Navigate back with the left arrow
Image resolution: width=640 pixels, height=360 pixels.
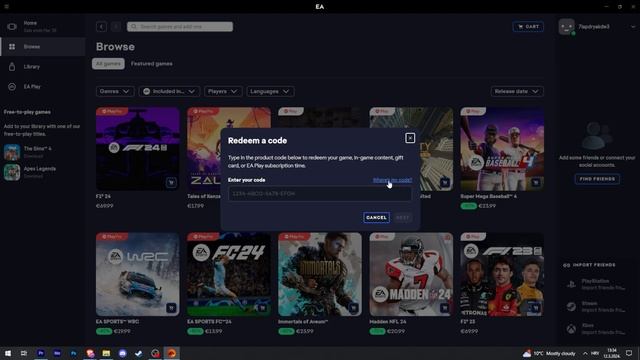coord(101,27)
